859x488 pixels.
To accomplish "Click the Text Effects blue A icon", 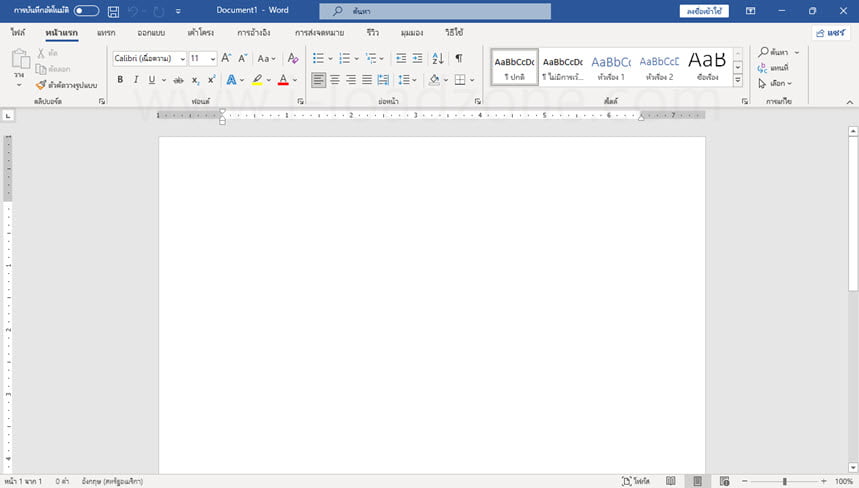I will pos(231,80).
